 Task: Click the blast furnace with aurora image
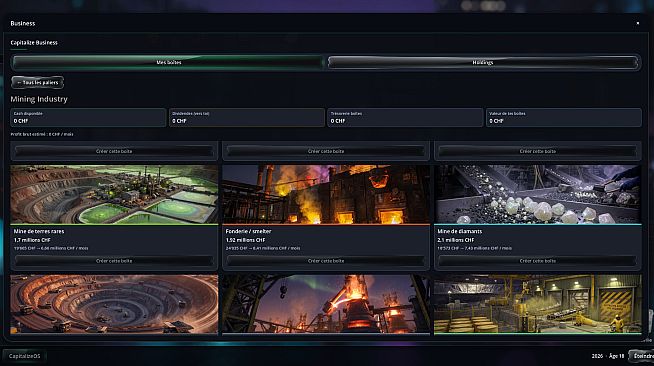click(x=326, y=304)
